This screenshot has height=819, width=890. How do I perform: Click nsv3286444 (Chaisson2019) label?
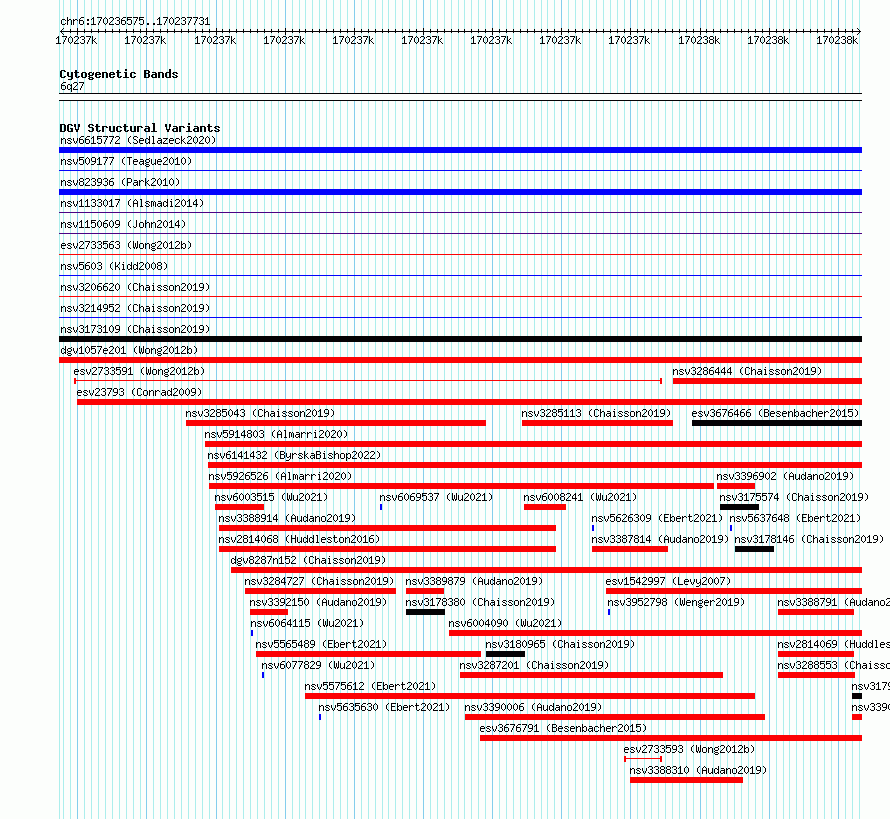click(x=747, y=371)
